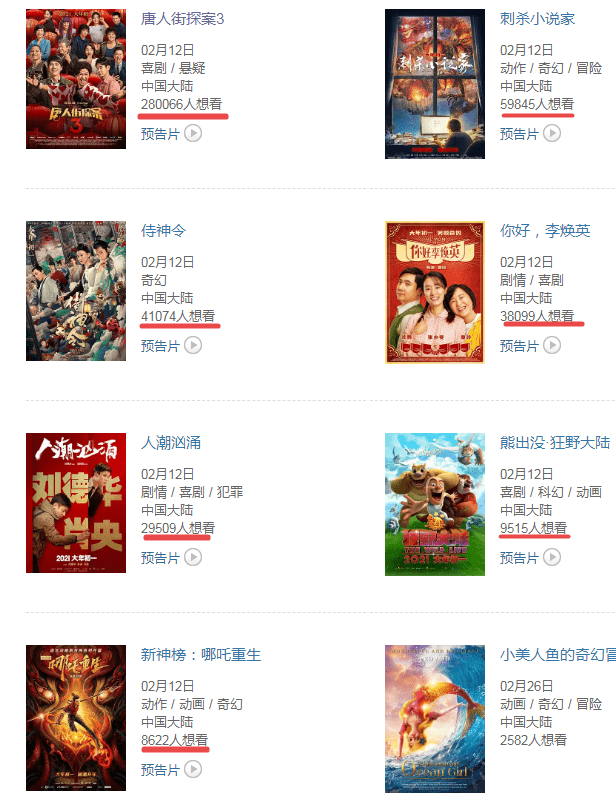Click the 唐人街探案3 poster thumbnail
This screenshot has width=616, height=809.
pos(76,79)
